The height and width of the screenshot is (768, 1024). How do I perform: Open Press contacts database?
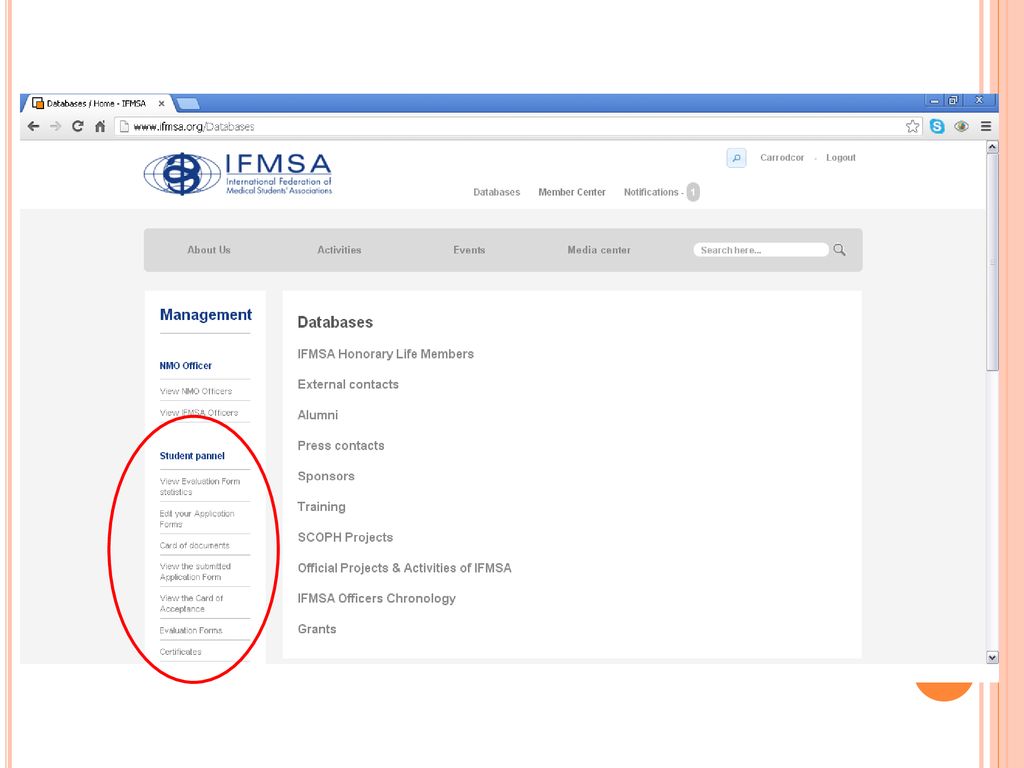(x=341, y=446)
